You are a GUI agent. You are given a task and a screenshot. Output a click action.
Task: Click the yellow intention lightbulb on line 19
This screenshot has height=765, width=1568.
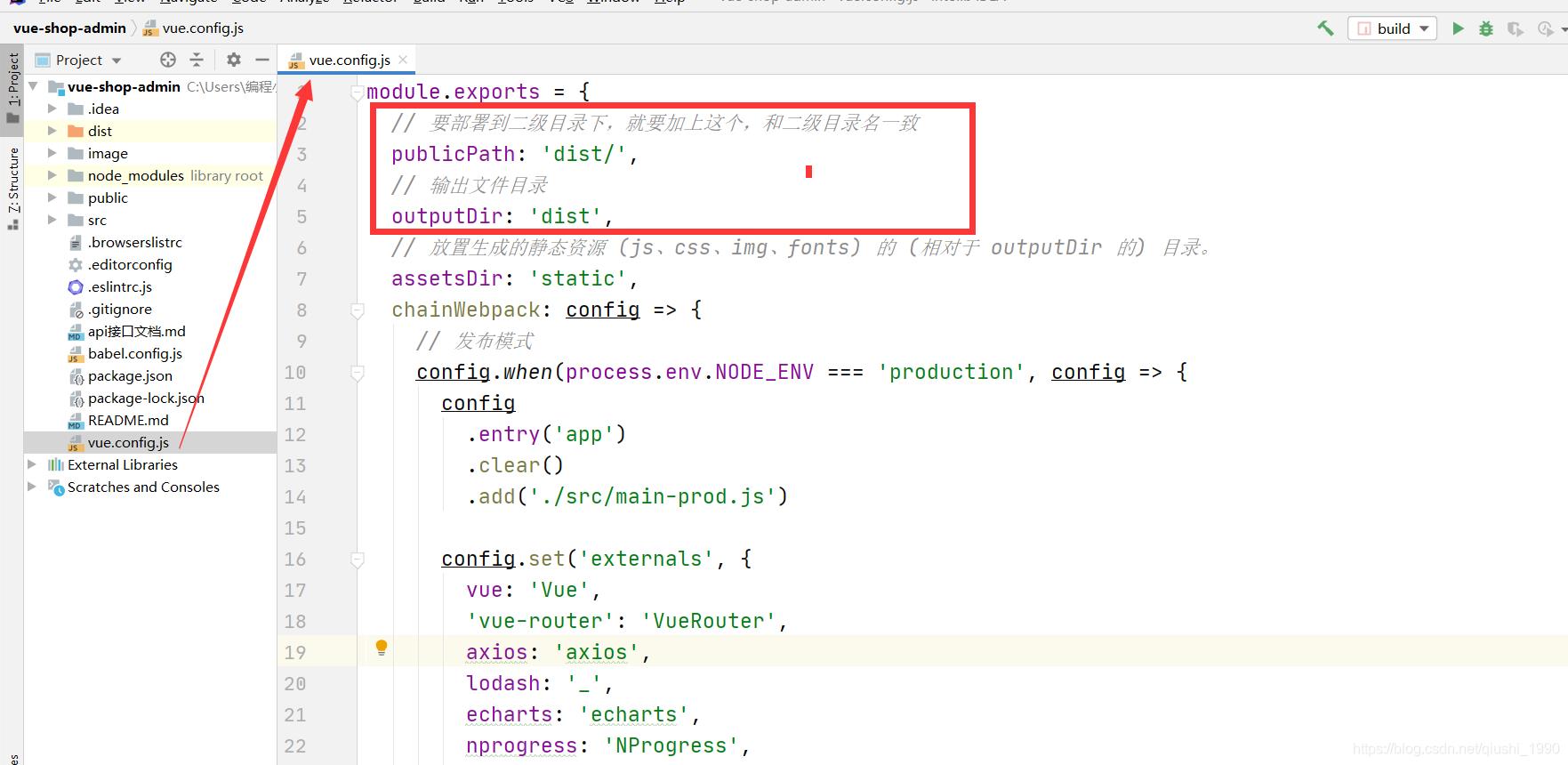382,648
